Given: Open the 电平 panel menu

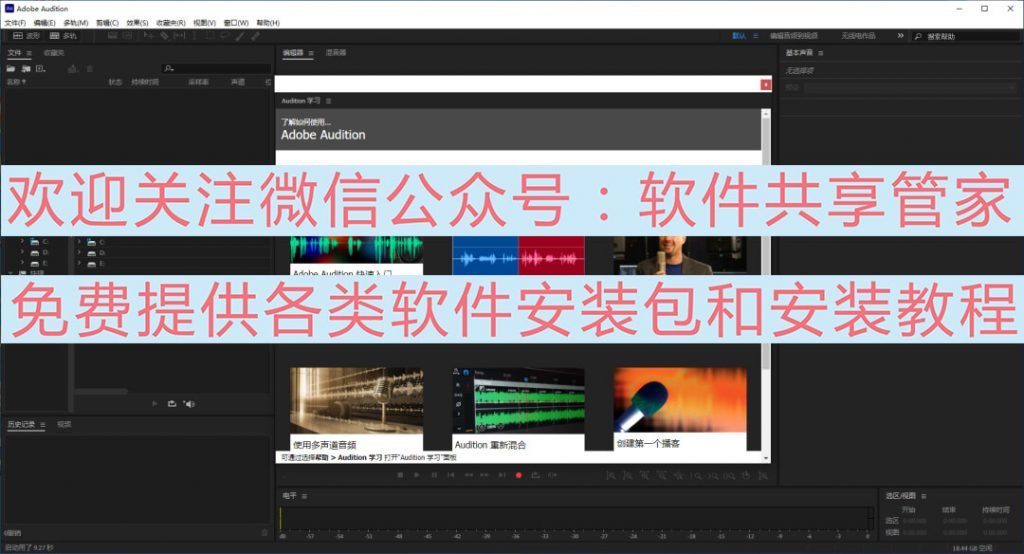Looking at the screenshot, I should point(304,496).
